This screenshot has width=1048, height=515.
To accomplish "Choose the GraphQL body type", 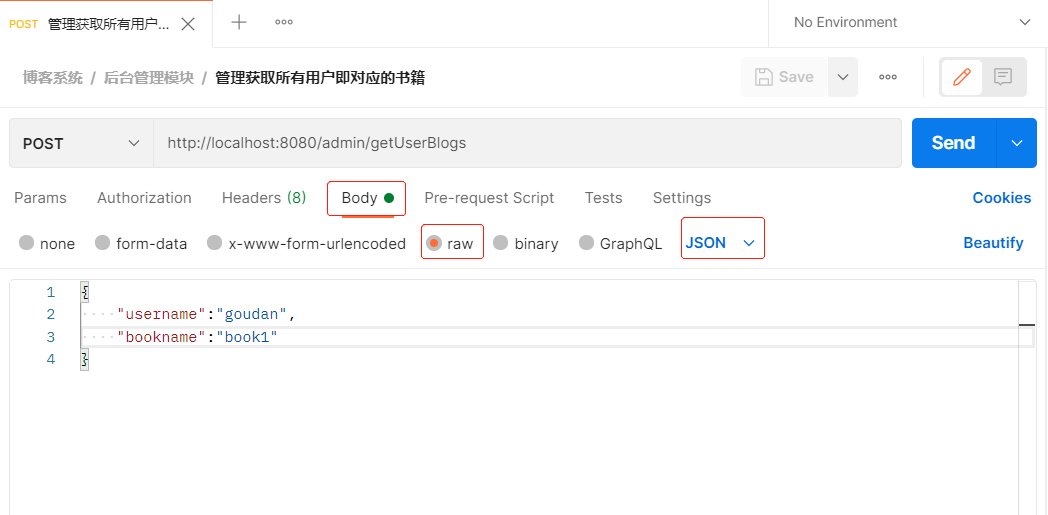I will coord(621,243).
